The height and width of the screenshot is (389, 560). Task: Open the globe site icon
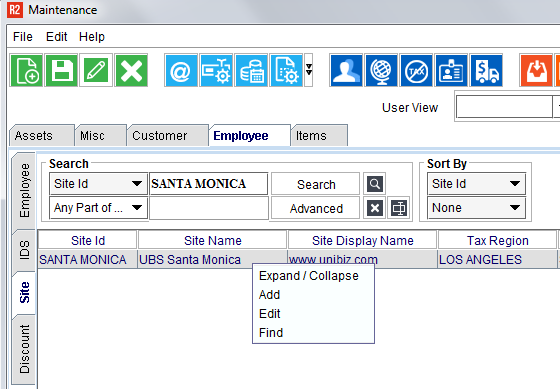click(381, 70)
